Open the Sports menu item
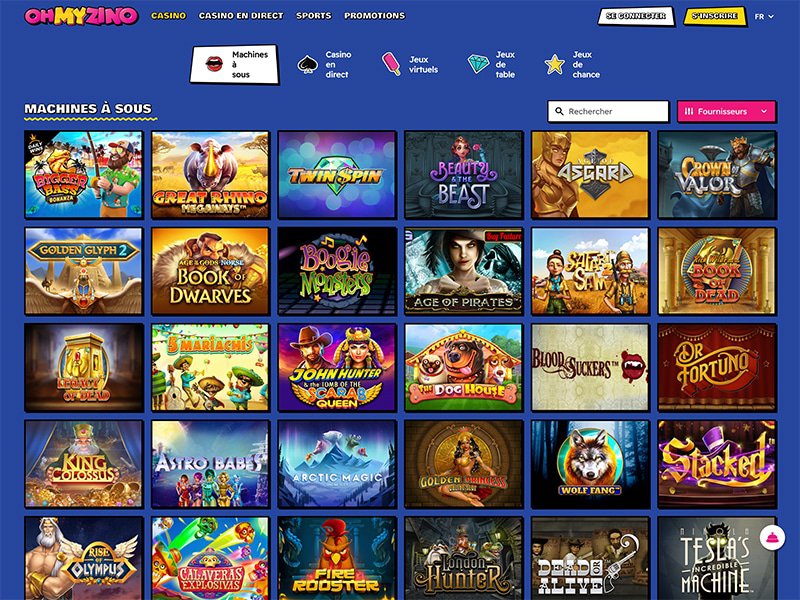The height and width of the screenshot is (600, 800). point(314,16)
